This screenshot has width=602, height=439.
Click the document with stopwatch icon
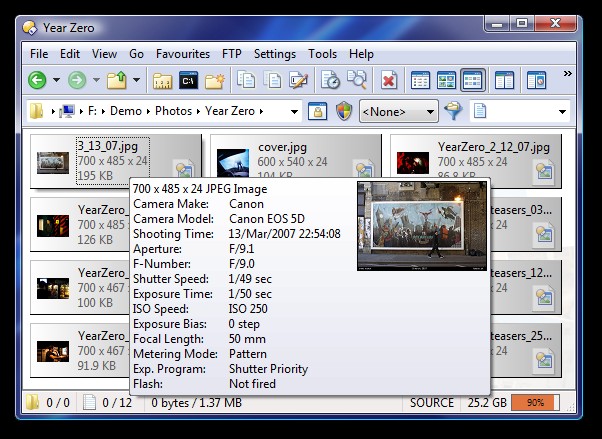[x=330, y=80]
